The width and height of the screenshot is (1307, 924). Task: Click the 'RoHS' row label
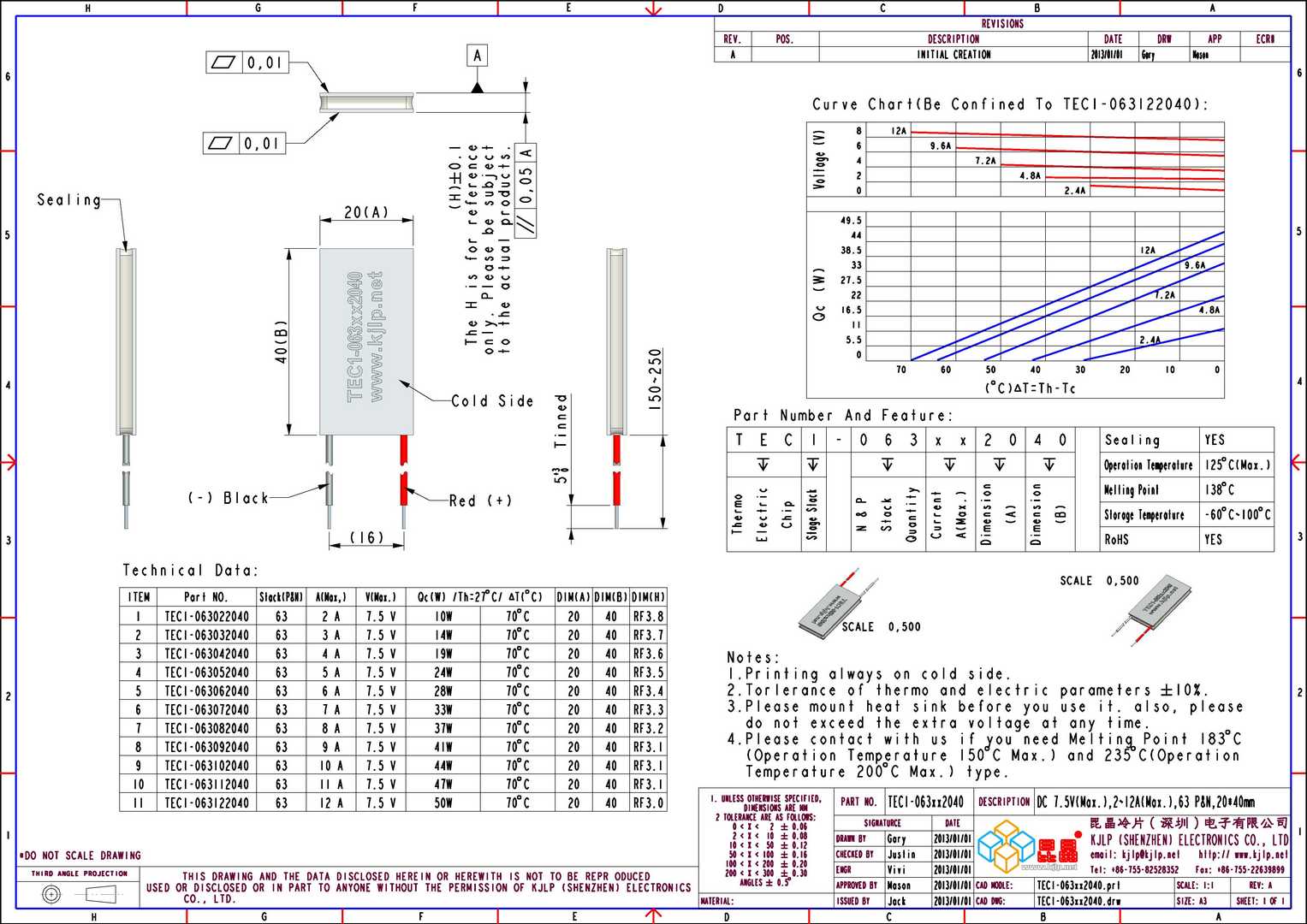pyautogui.click(x=1116, y=540)
